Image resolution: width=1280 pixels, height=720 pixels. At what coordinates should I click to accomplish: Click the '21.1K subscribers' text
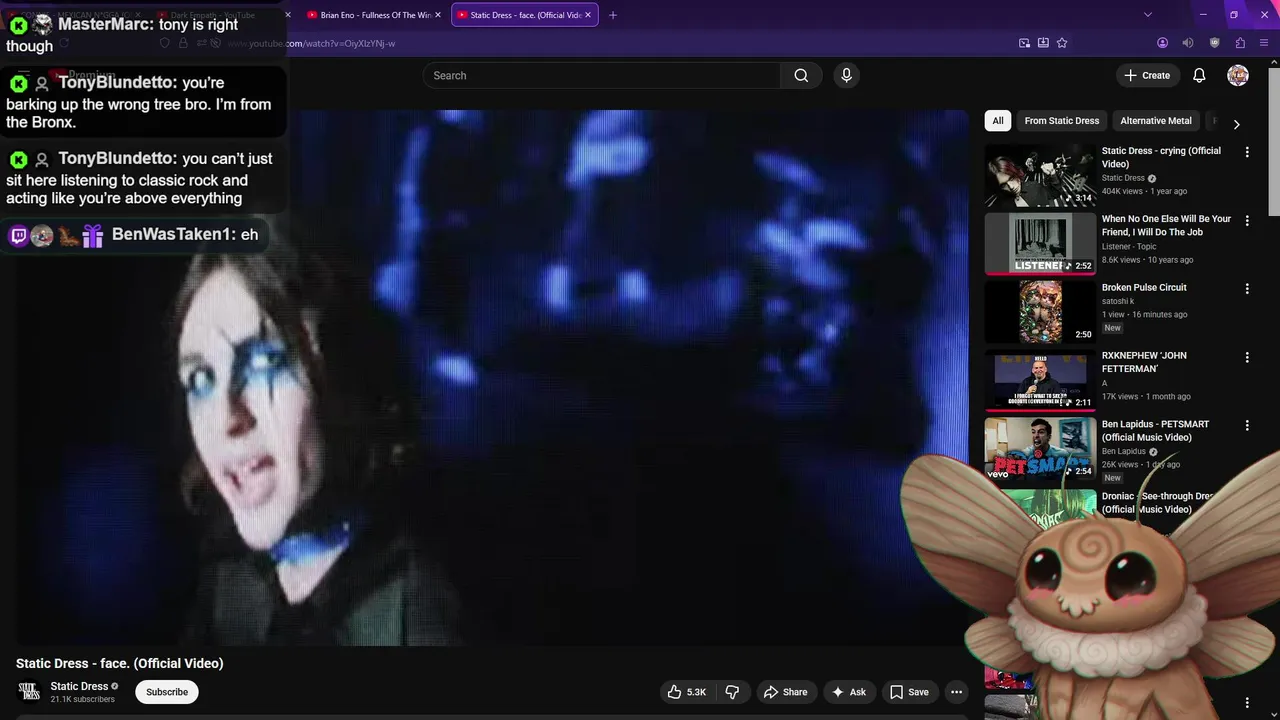click(82, 699)
